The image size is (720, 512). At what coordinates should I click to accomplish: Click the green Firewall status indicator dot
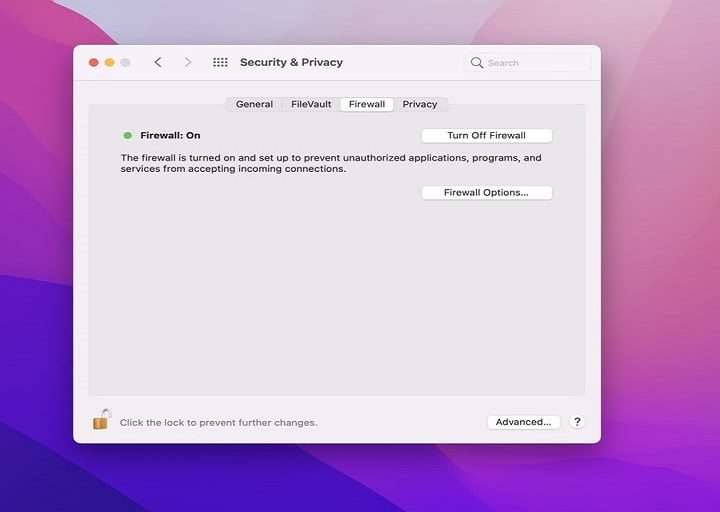127,135
